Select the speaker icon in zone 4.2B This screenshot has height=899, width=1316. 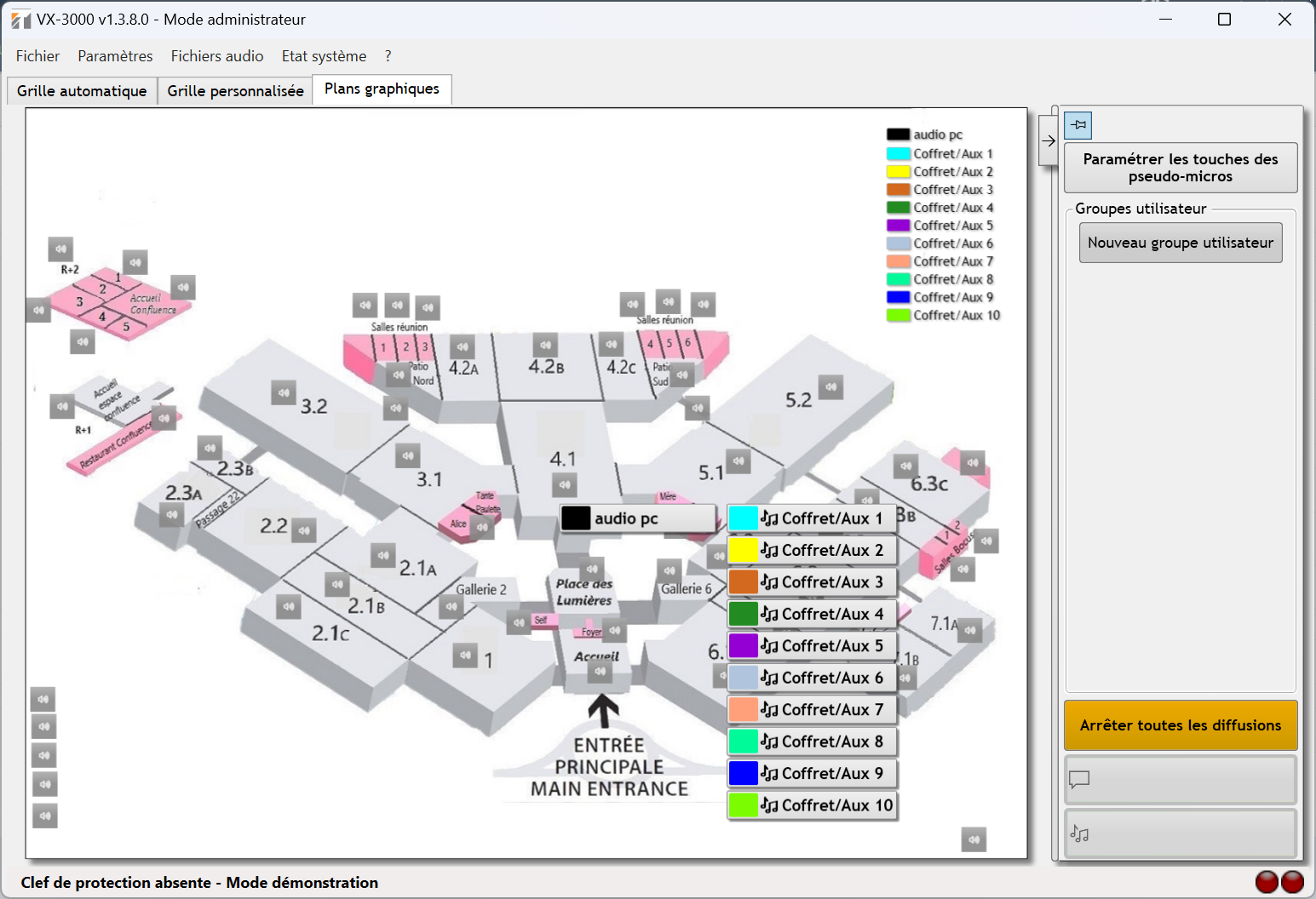[x=545, y=346]
